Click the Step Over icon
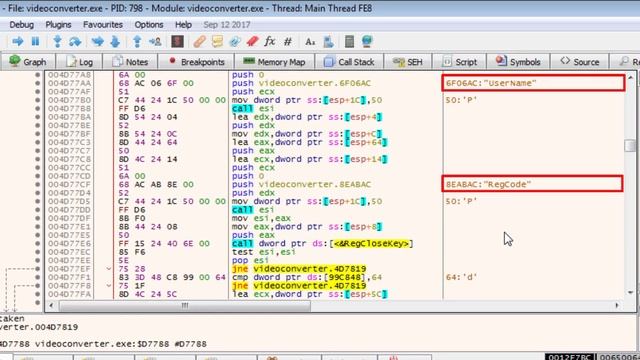This screenshot has width=640, height=360. coord(75,41)
